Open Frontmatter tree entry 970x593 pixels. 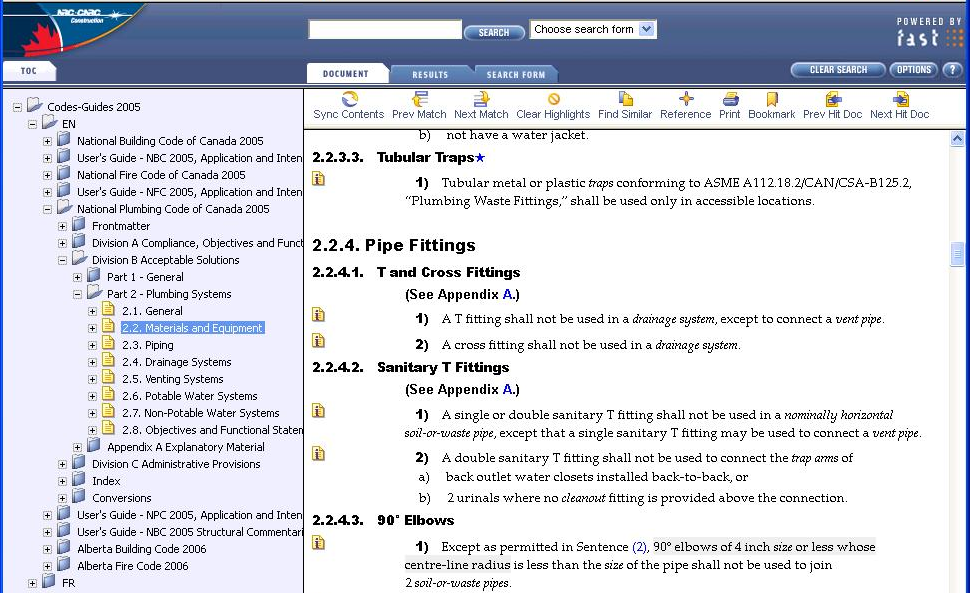pos(121,226)
